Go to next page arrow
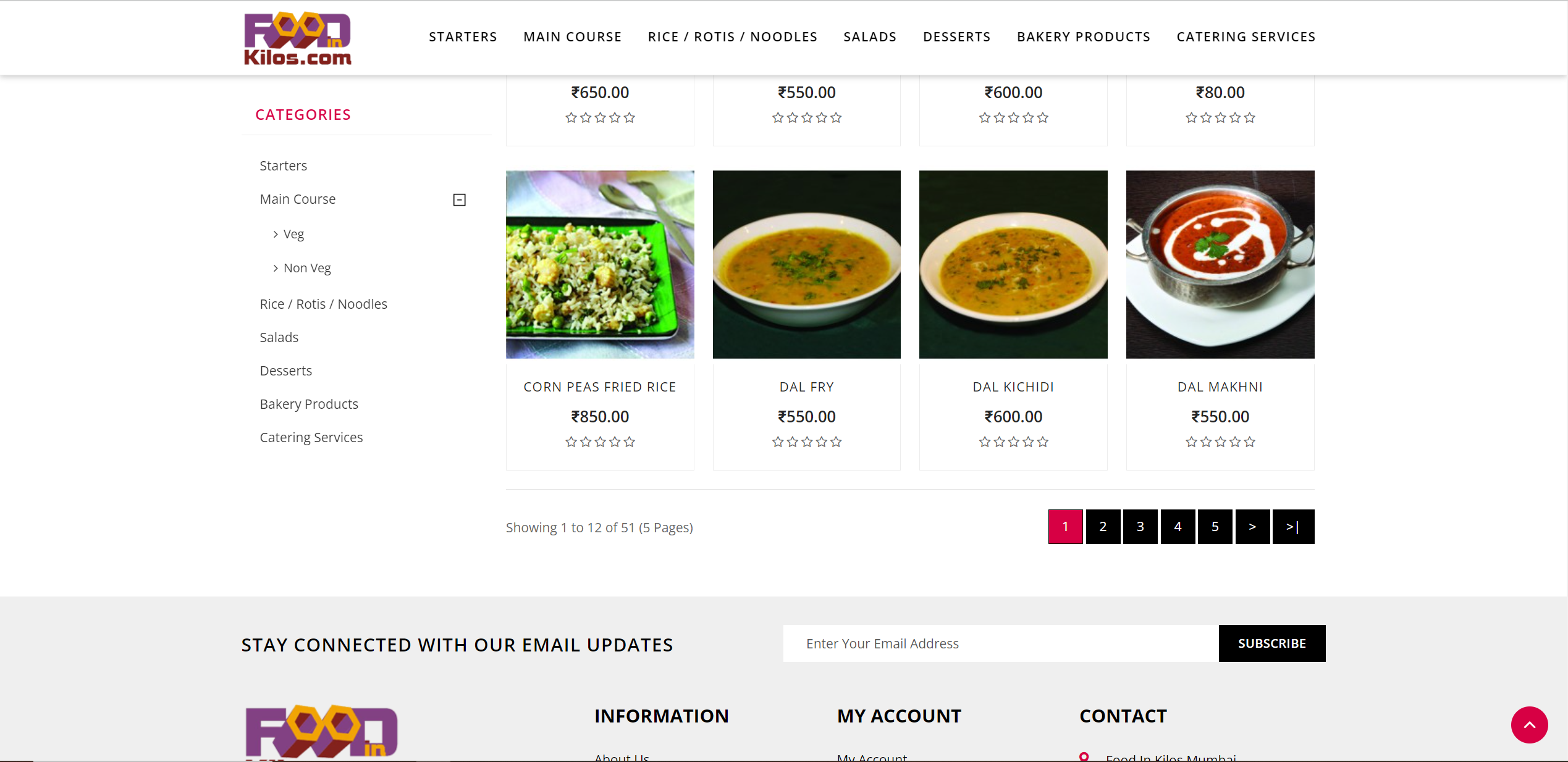 pyautogui.click(x=1252, y=527)
